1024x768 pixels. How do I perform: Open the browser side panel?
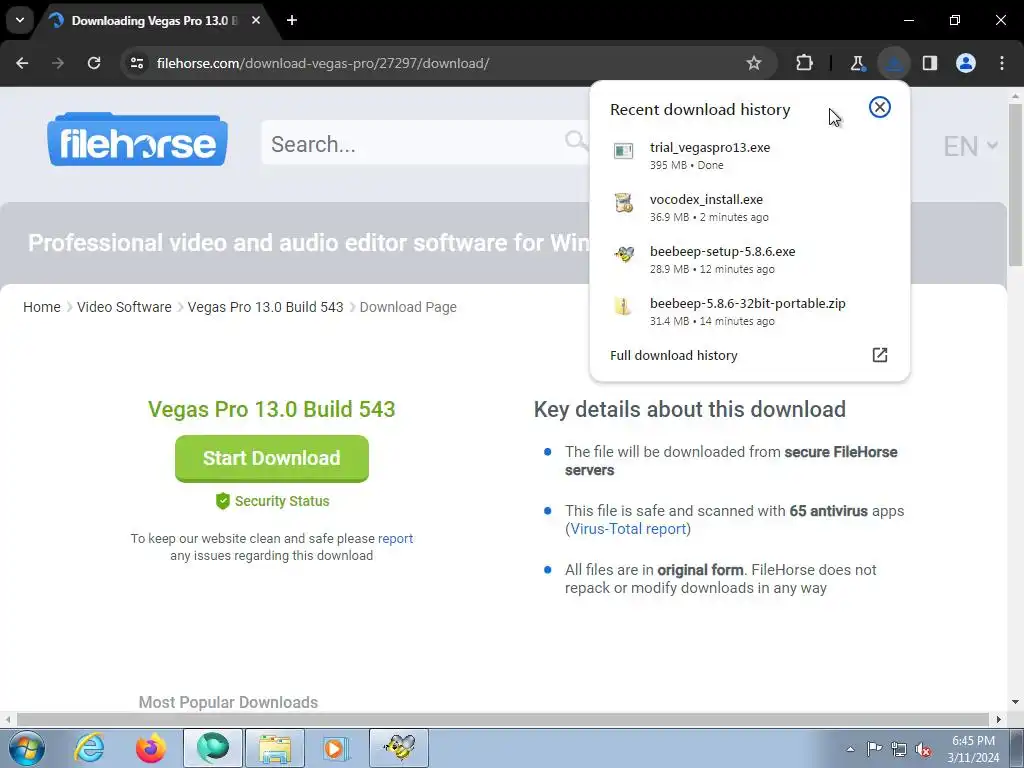(x=929, y=63)
